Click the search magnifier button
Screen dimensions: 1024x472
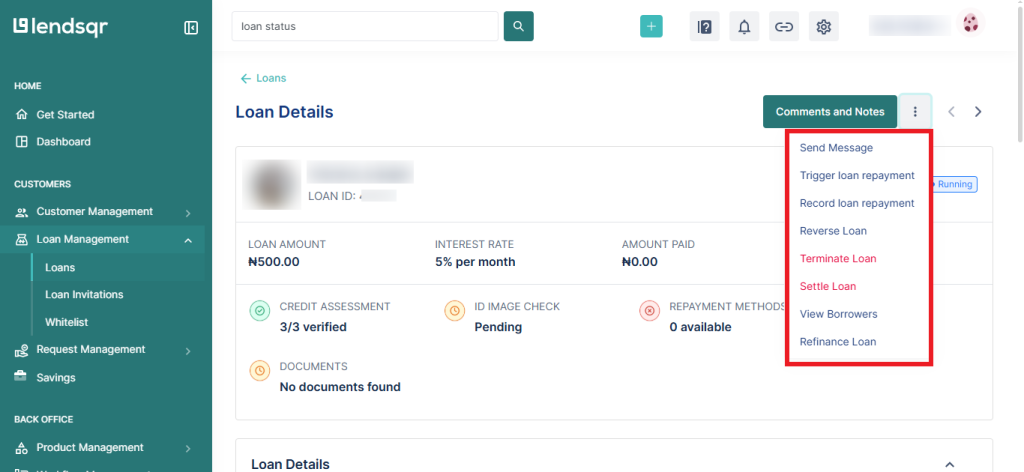tap(518, 26)
